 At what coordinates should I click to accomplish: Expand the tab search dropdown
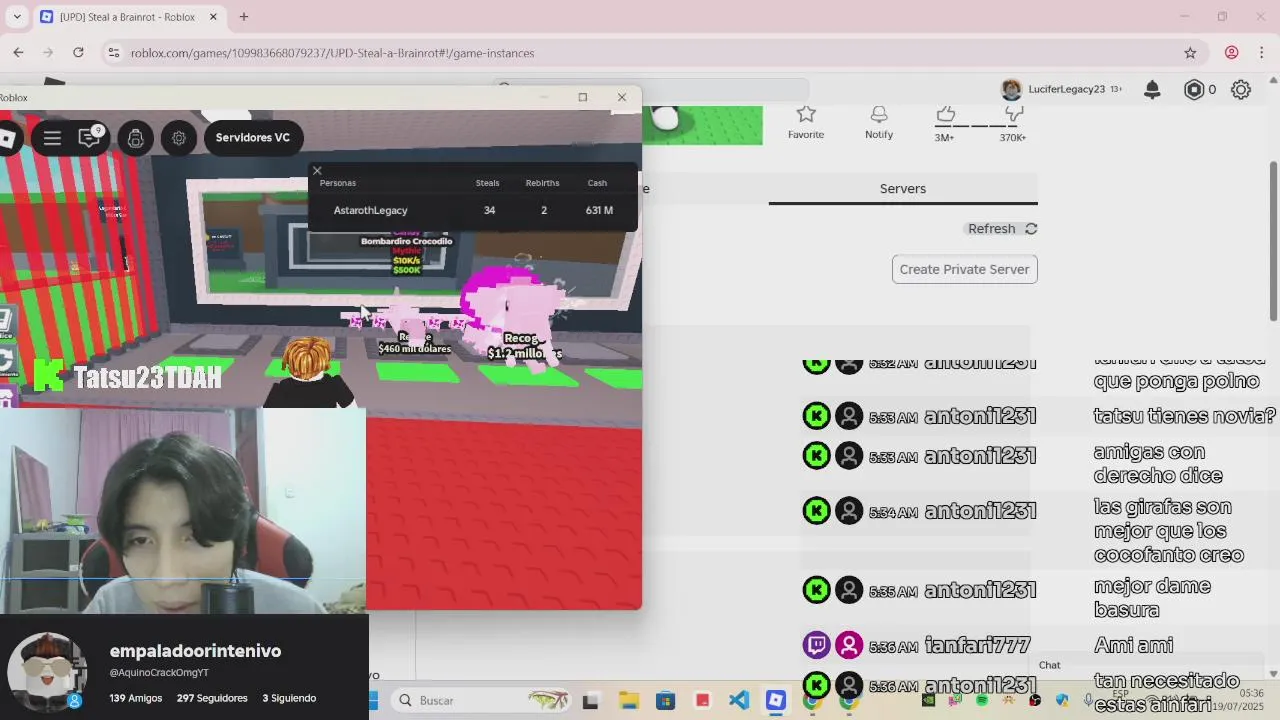point(17,17)
